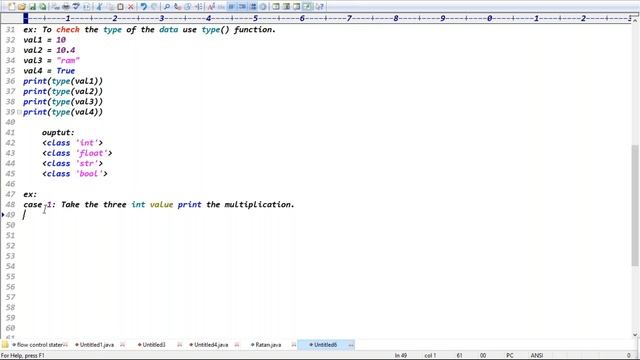Click the vertical scrollbar thumb
Image resolution: width=640 pixels, height=360 pixels.
coord(635,205)
